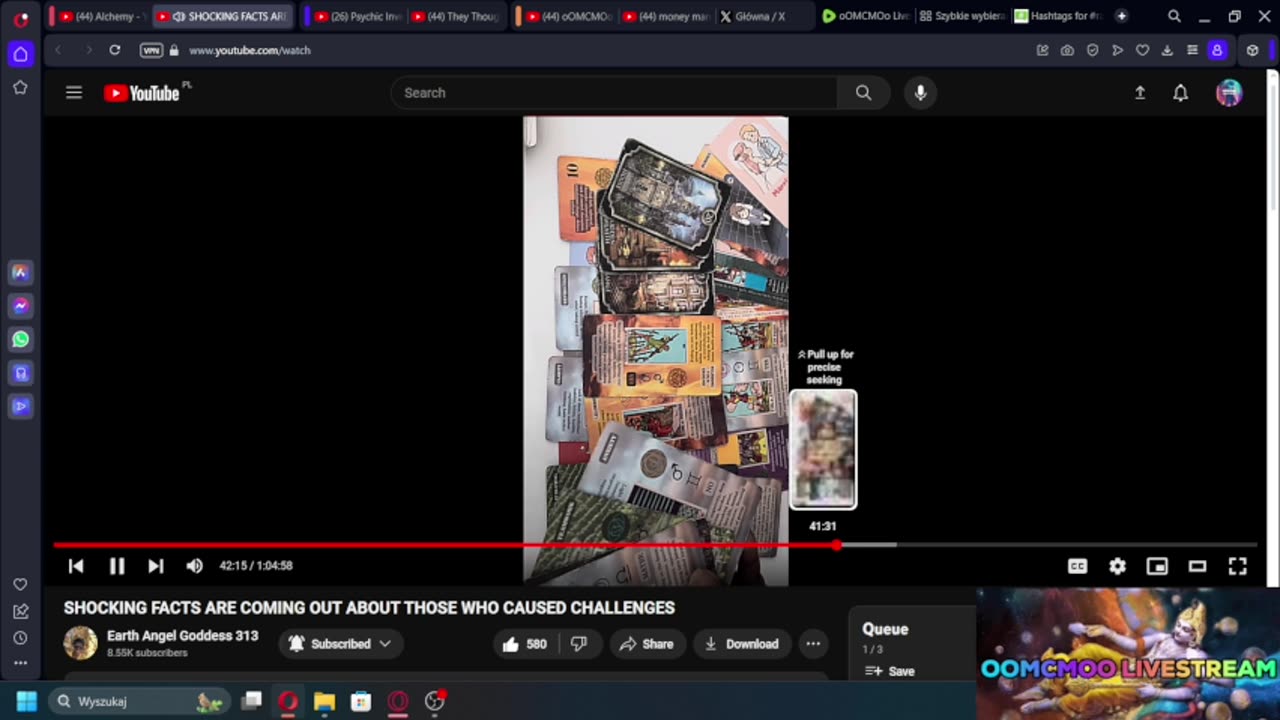Open the Opera sidebar home icon
This screenshot has height=720, width=1280.
coord(20,53)
